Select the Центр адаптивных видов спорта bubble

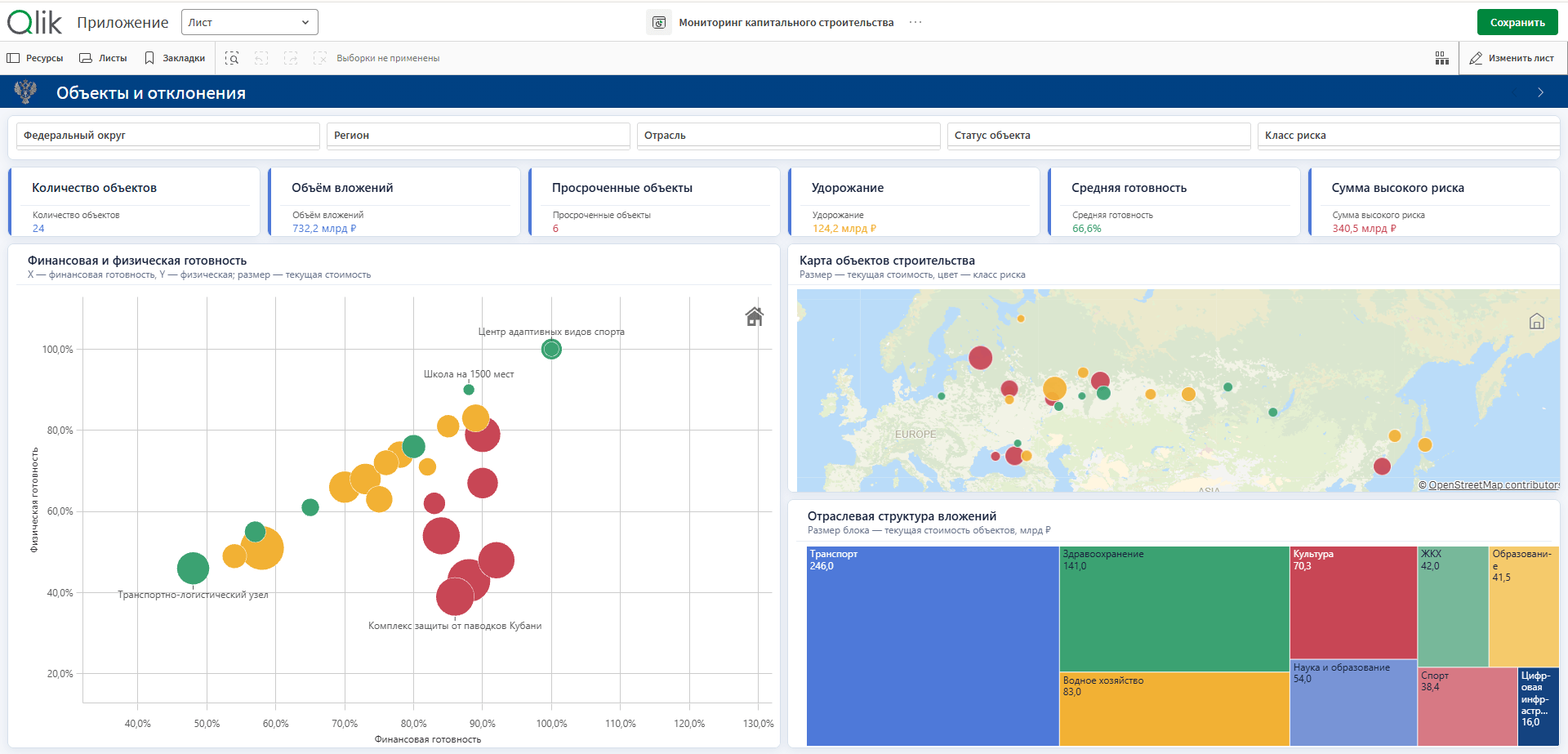tap(551, 349)
